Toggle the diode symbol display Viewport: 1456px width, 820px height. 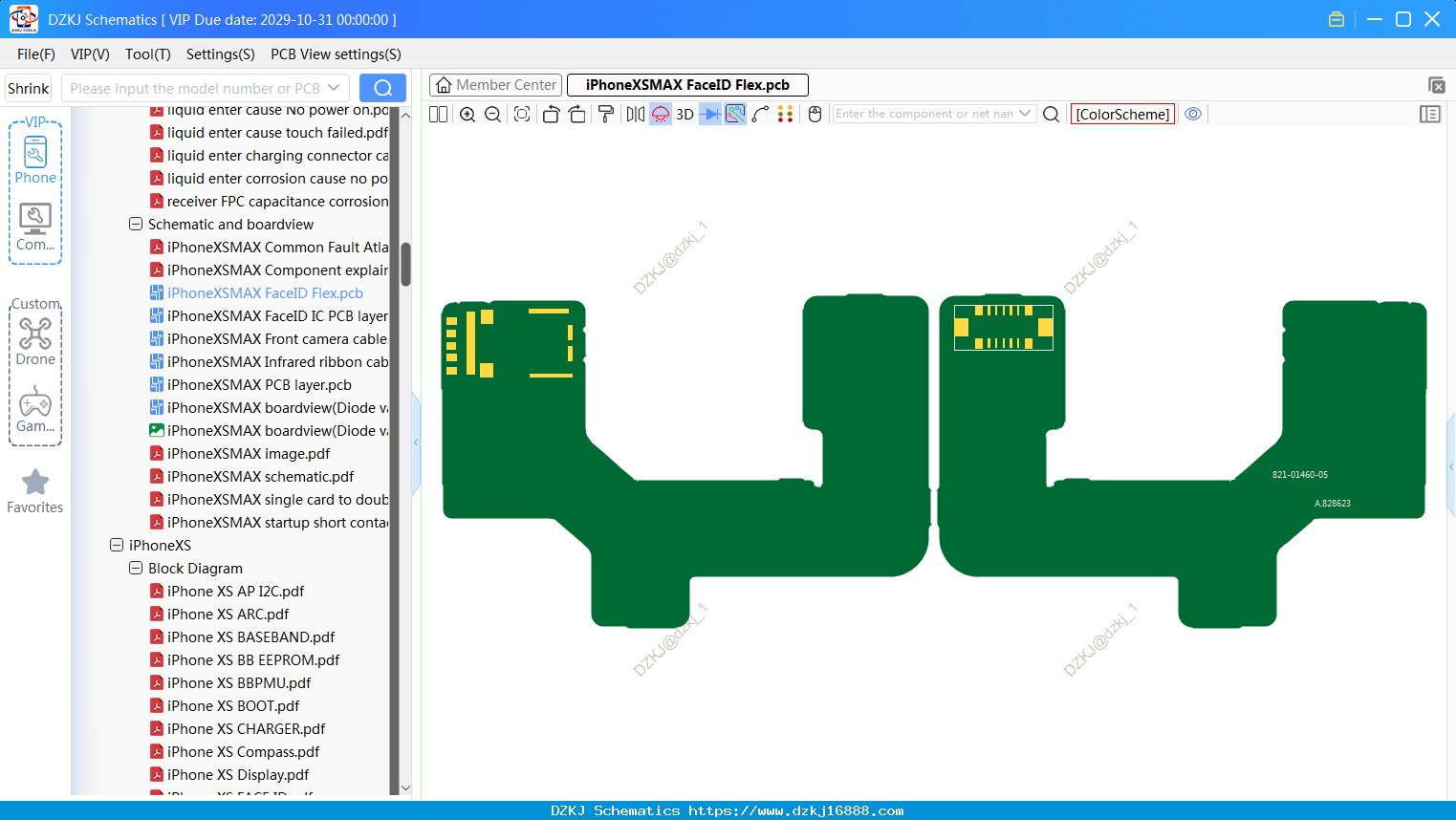[710, 115]
